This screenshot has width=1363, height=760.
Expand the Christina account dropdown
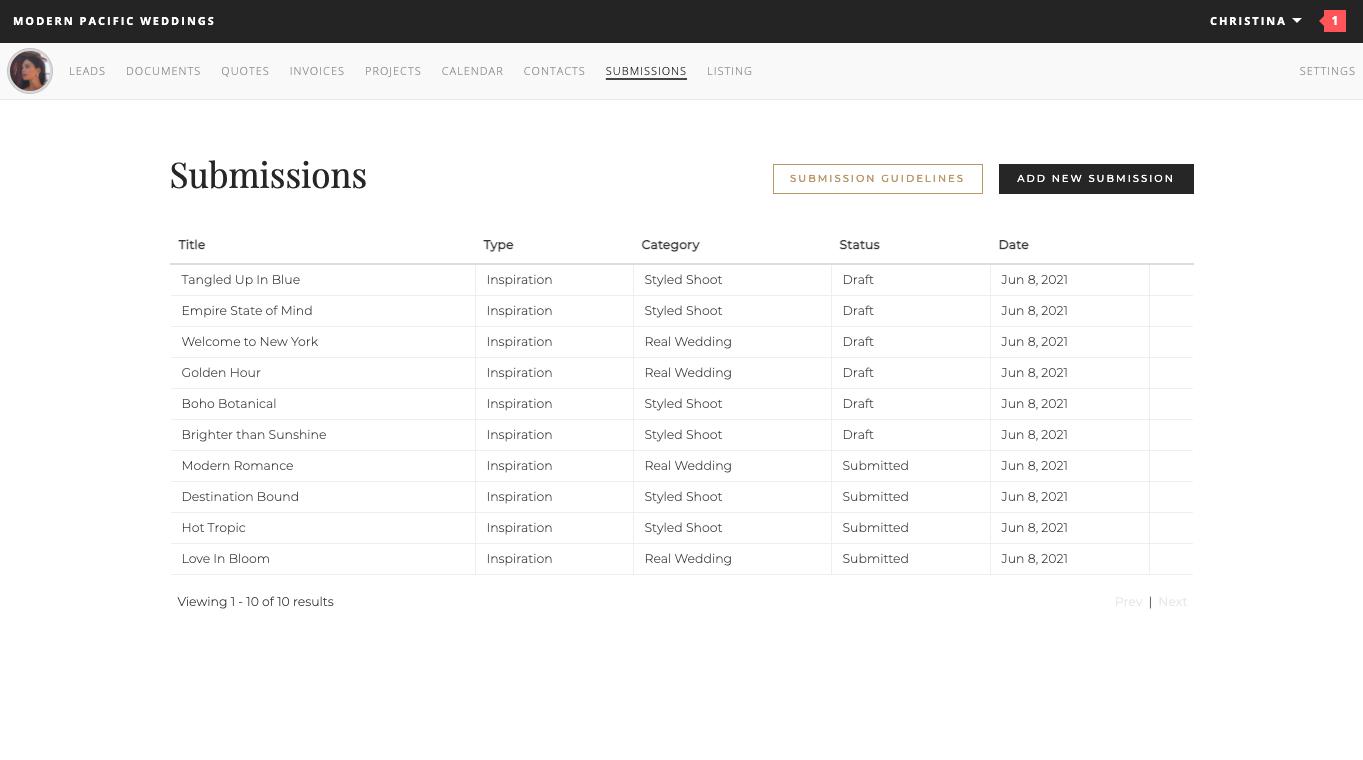(x=1255, y=21)
